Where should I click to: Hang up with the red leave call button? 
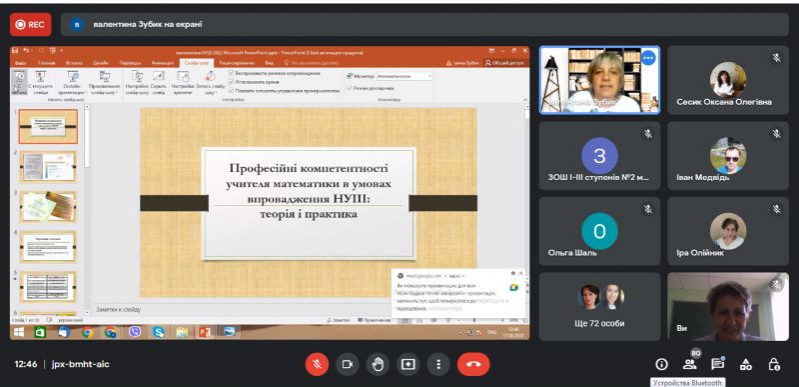tap(473, 364)
